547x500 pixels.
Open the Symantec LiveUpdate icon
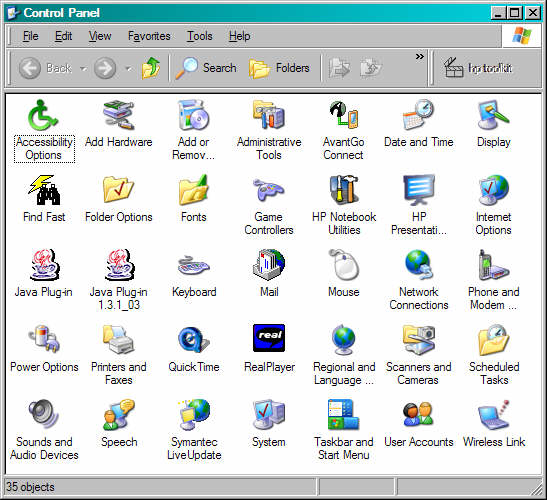click(194, 415)
